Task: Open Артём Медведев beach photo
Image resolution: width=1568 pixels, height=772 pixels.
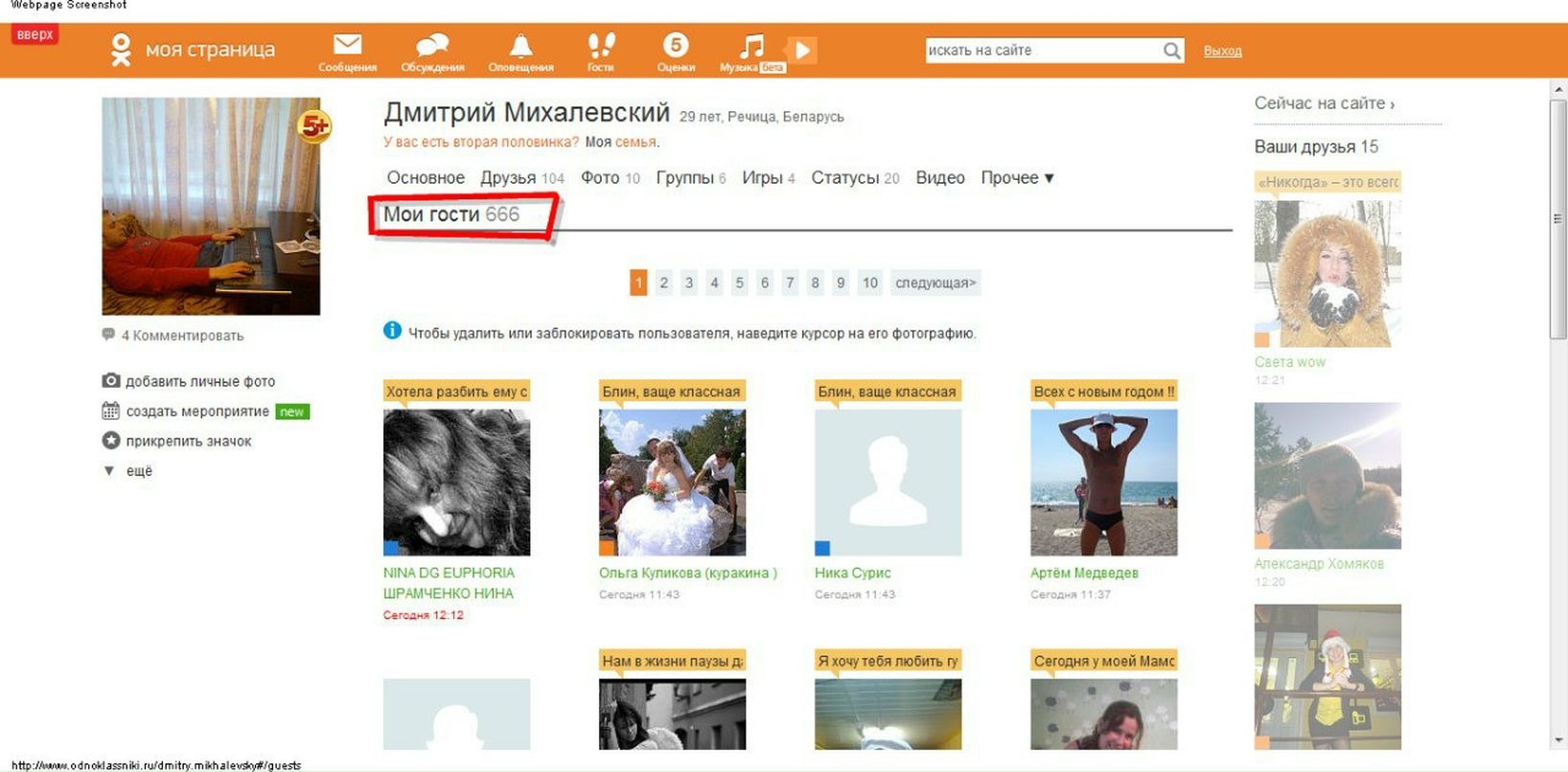Action: pyautogui.click(x=1103, y=483)
